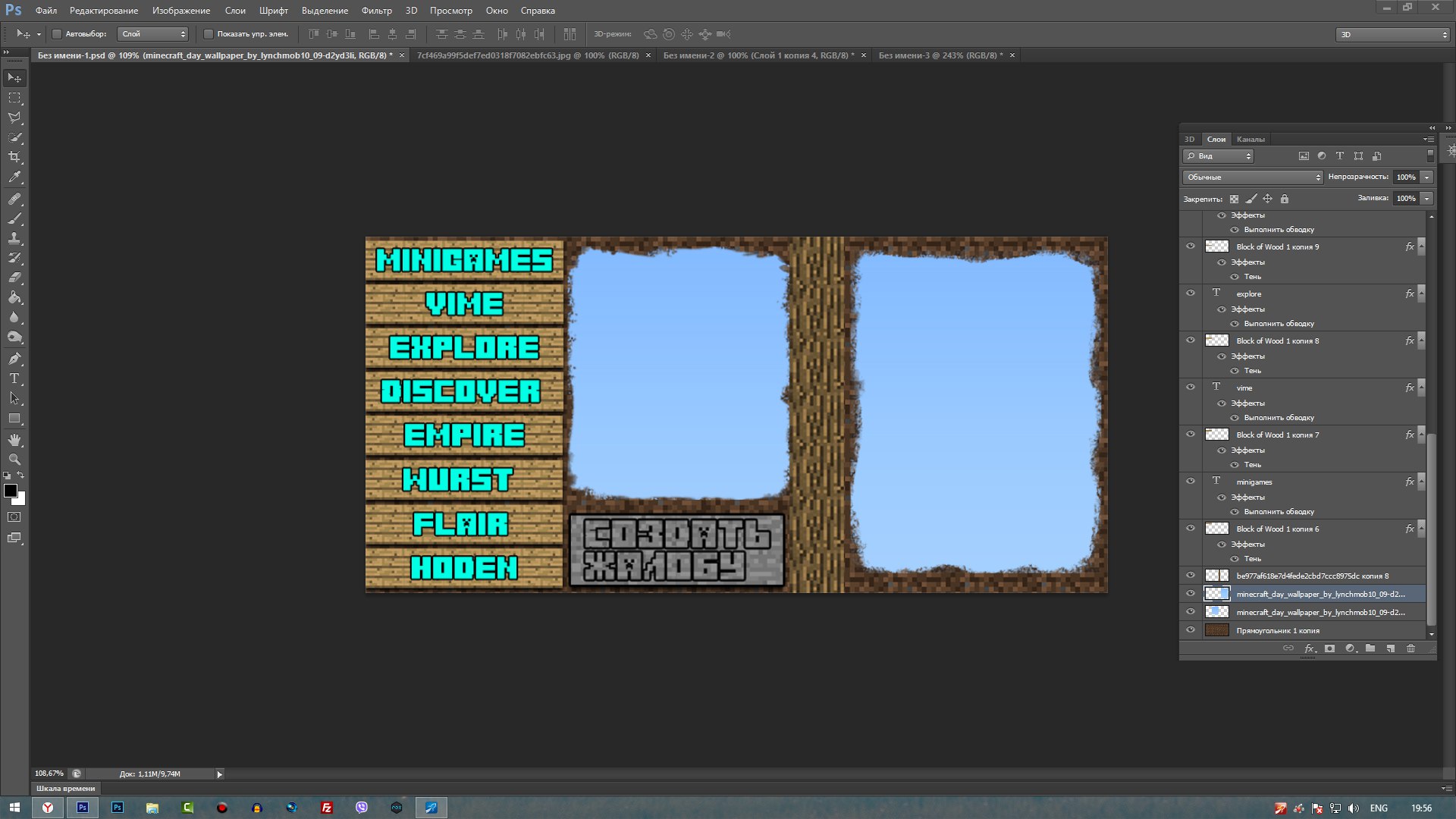Click the background color swatch

[x=20, y=500]
